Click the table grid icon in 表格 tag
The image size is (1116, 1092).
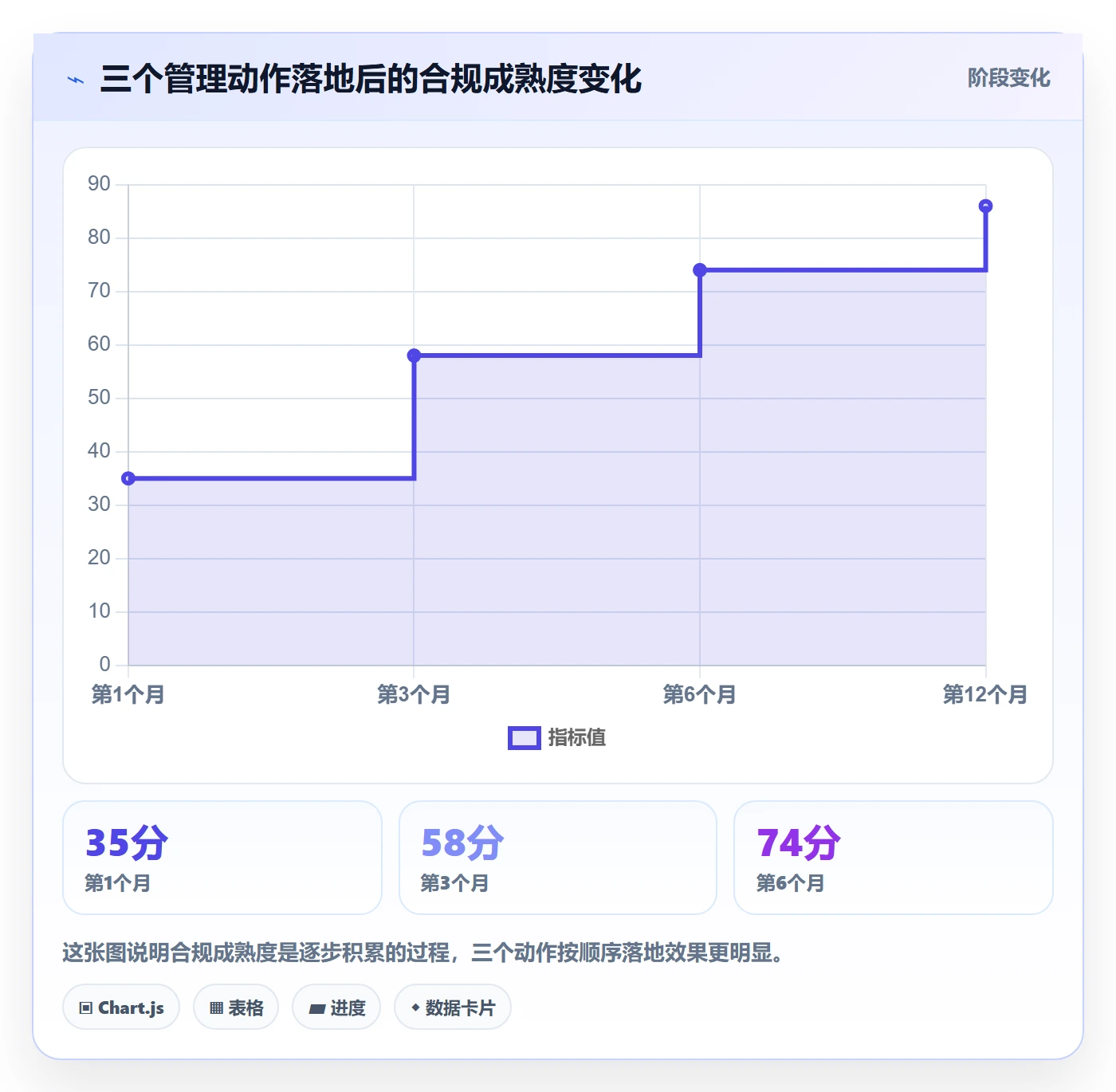pyautogui.click(x=216, y=1008)
